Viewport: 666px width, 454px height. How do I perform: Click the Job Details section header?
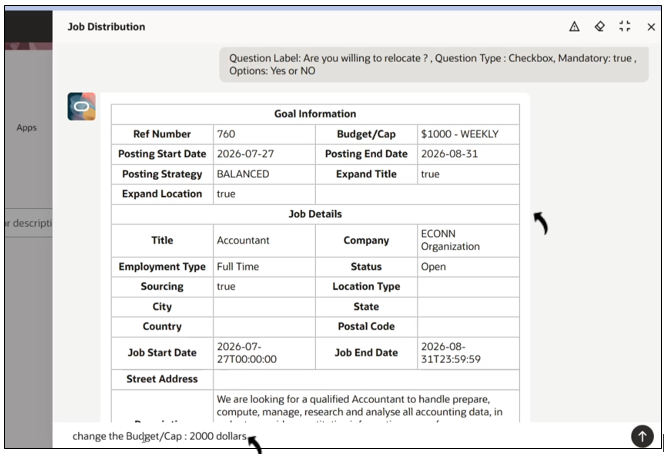point(315,214)
